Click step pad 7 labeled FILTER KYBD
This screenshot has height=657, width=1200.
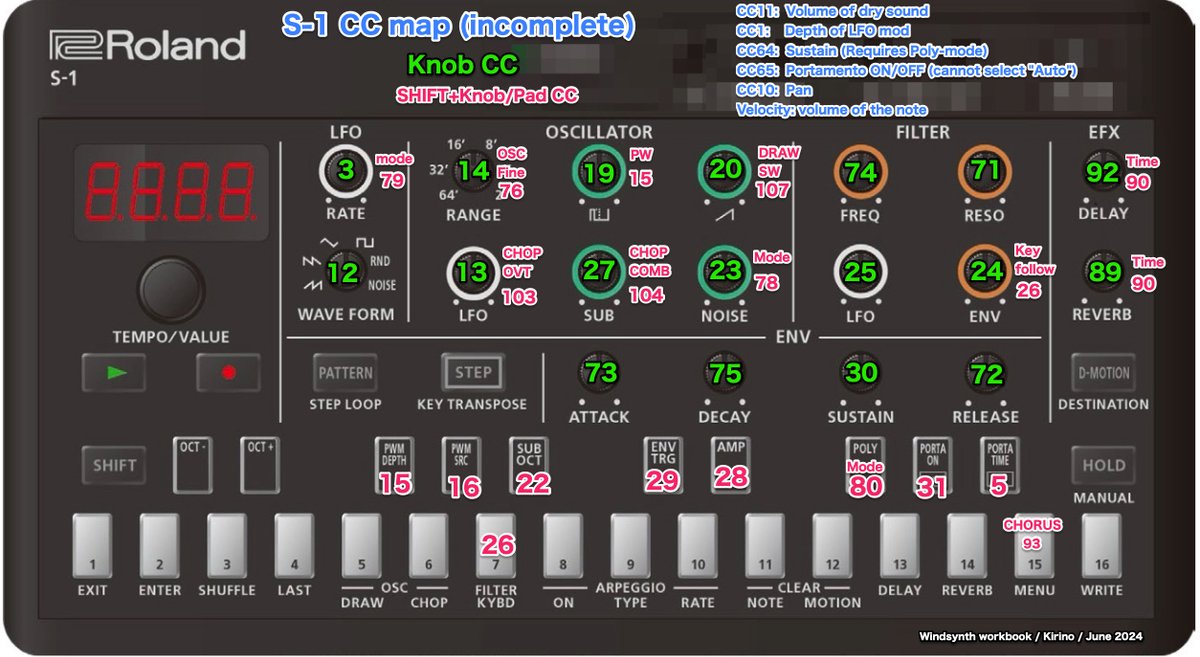click(495, 544)
